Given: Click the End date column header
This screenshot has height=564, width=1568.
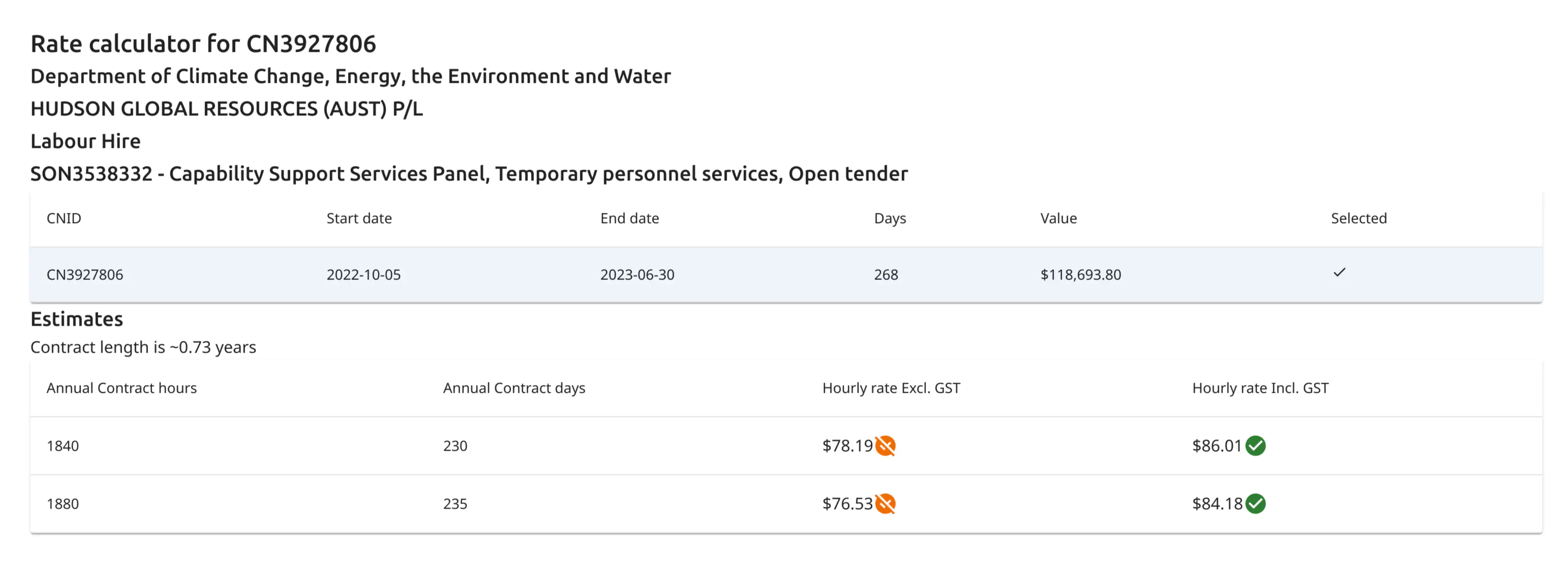Looking at the screenshot, I should coord(629,218).
